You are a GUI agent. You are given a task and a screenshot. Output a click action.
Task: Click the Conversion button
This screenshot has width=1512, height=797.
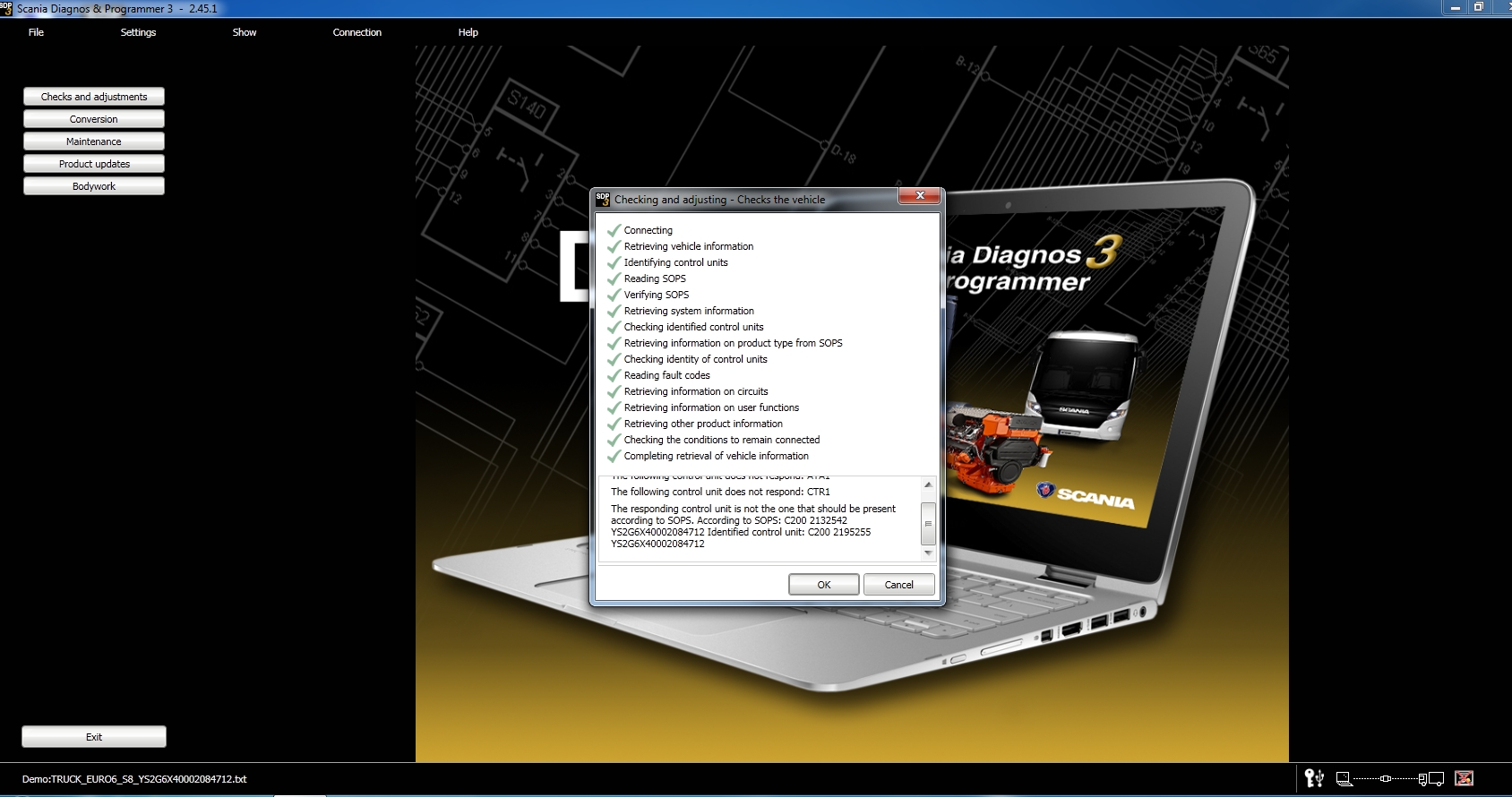coord(94,119)
